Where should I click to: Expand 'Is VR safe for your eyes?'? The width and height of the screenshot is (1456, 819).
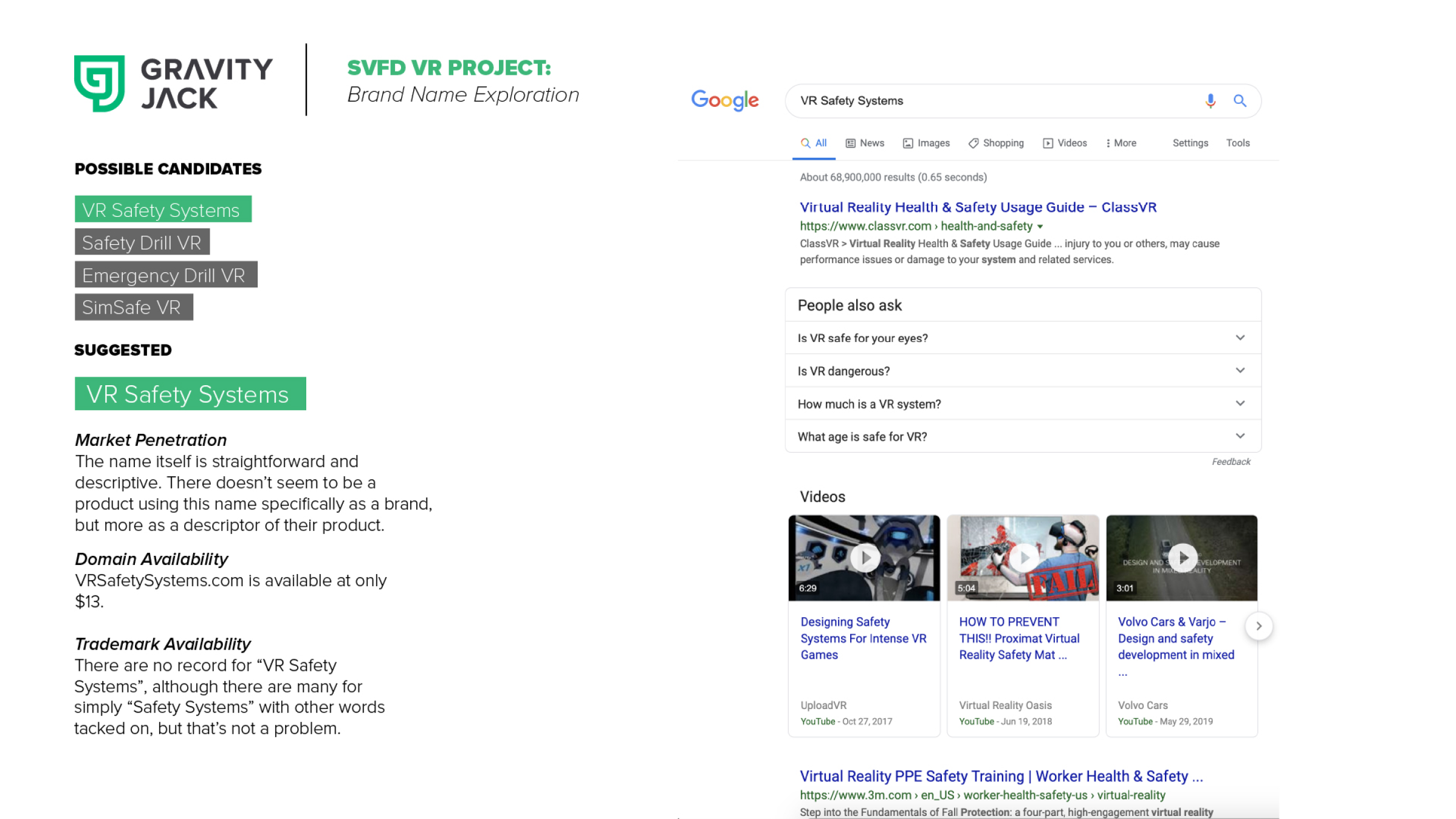point(1023,338)
